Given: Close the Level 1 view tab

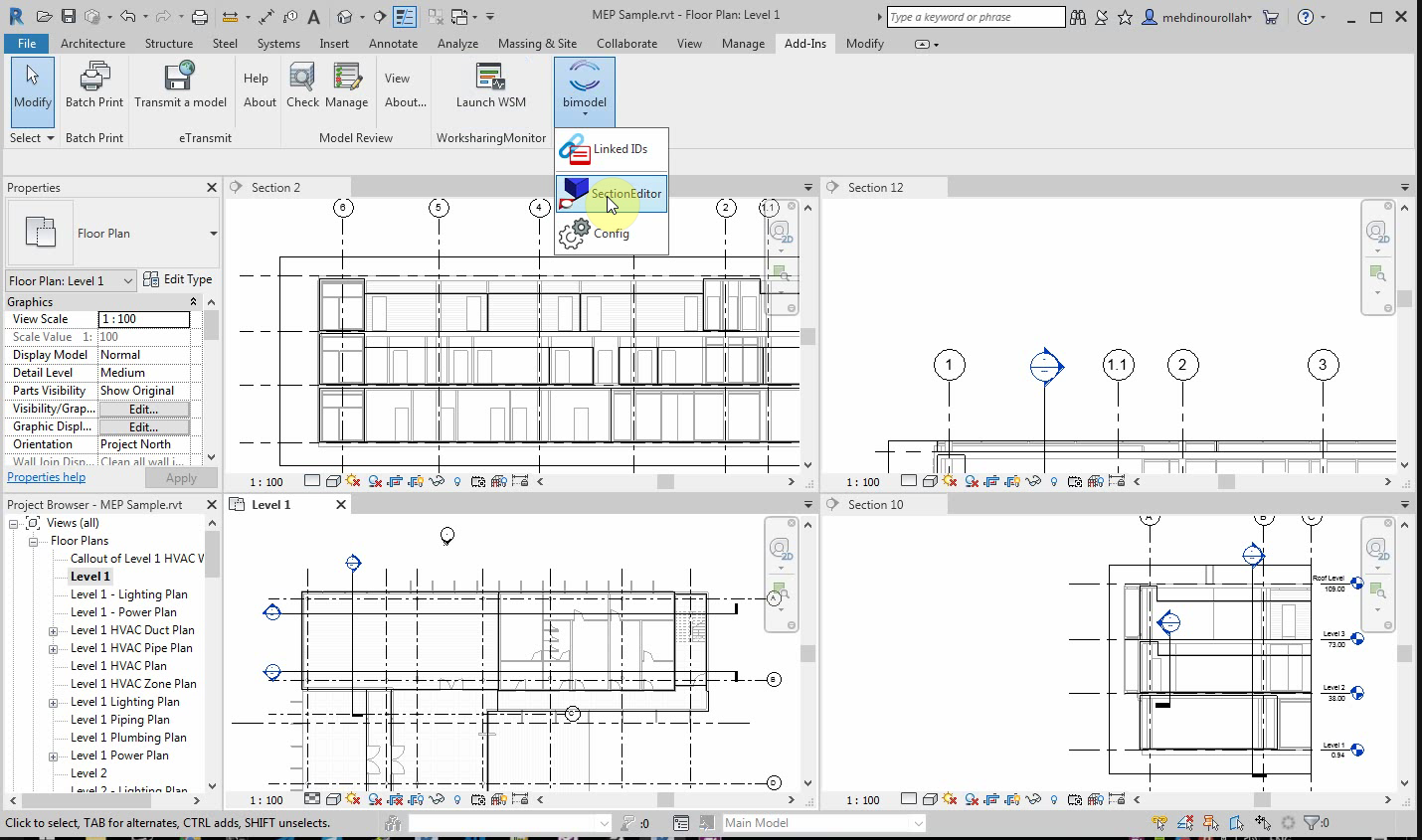Looking at the screenshot, I should pos(341,505).
